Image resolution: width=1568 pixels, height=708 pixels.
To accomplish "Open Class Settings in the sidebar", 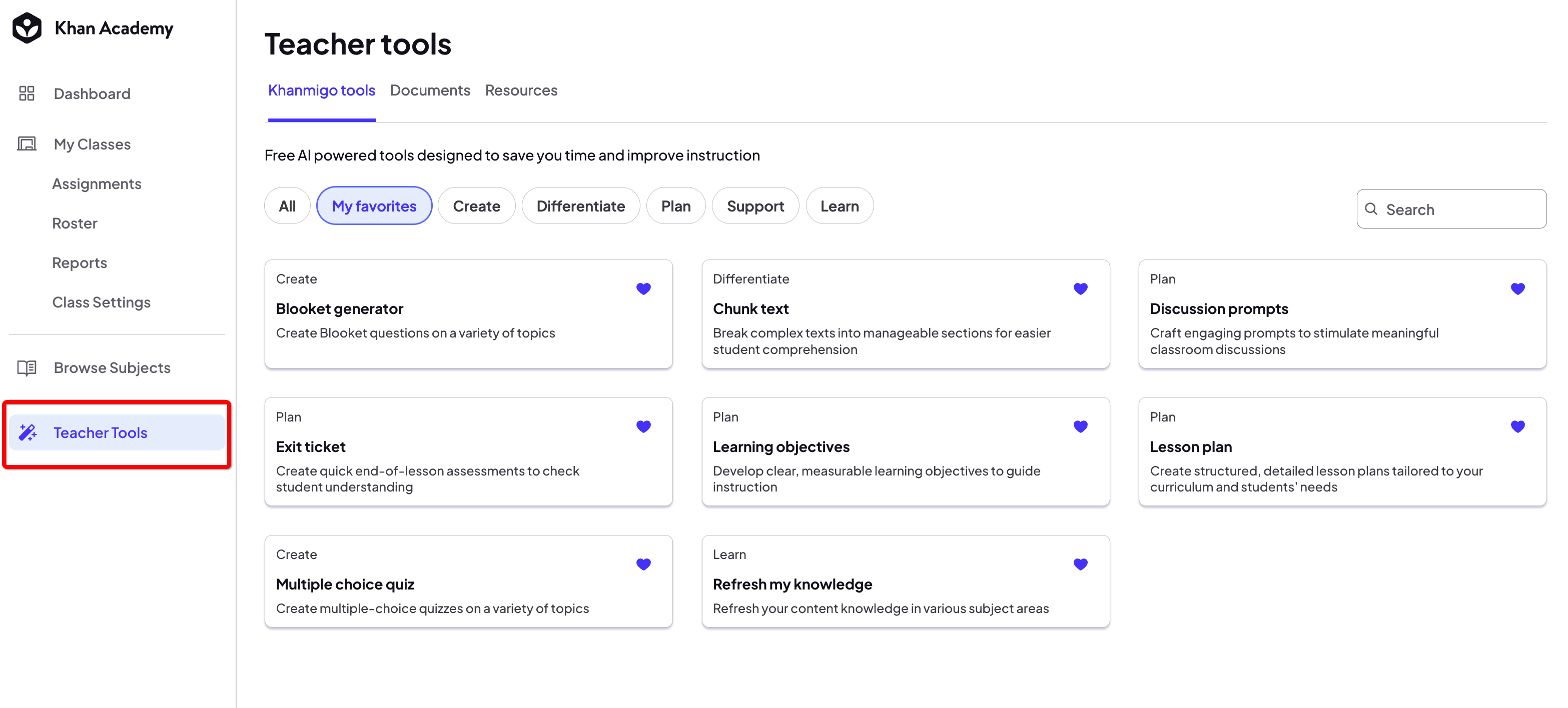I will 101,302.
